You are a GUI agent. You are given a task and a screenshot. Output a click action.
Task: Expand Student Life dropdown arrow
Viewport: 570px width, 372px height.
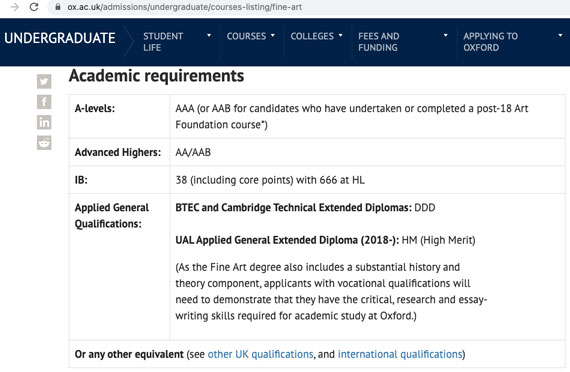pyautogui.click(x=209, y=35)
